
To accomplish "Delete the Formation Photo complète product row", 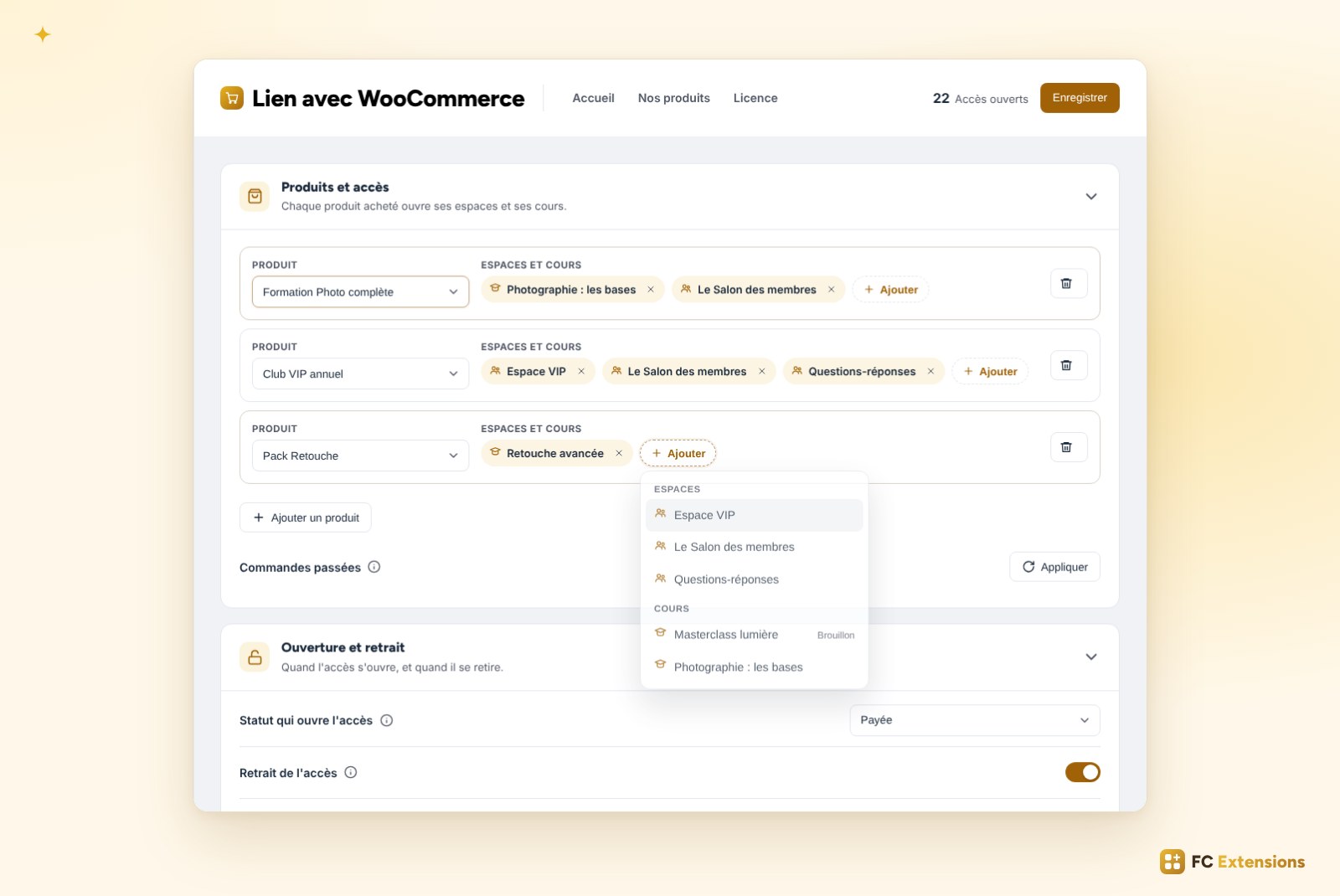I will 1069,284.
